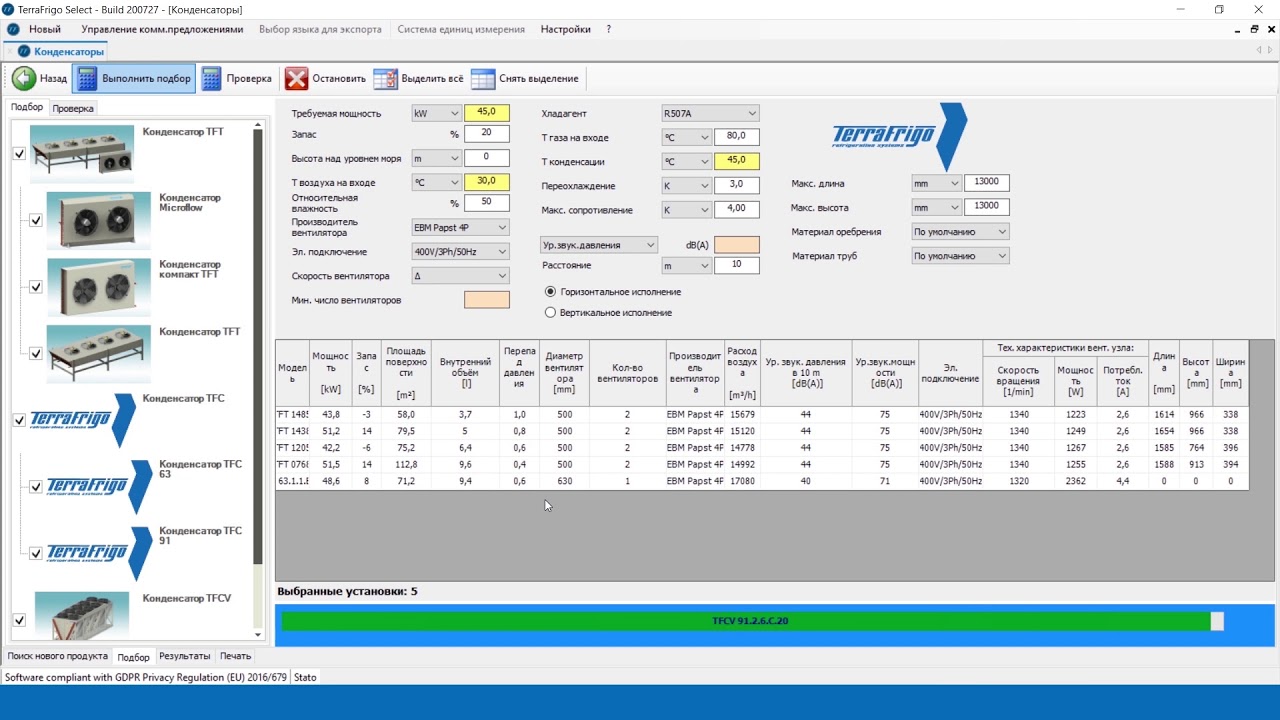This screenshot has height=720, width=1280.
Task: Switch to the Результаты tab
Action: point(185,657)
